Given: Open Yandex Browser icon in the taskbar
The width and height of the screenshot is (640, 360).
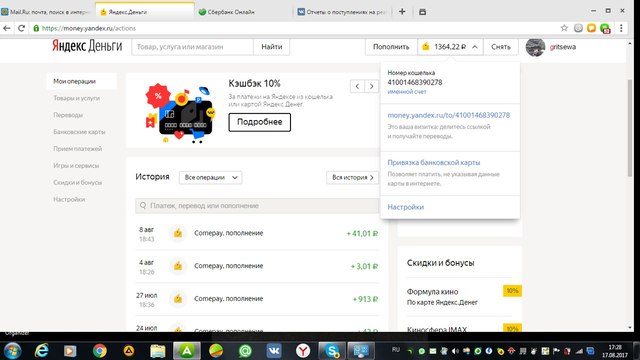Looking at the screenshot, I should click(x=303, y=351).
